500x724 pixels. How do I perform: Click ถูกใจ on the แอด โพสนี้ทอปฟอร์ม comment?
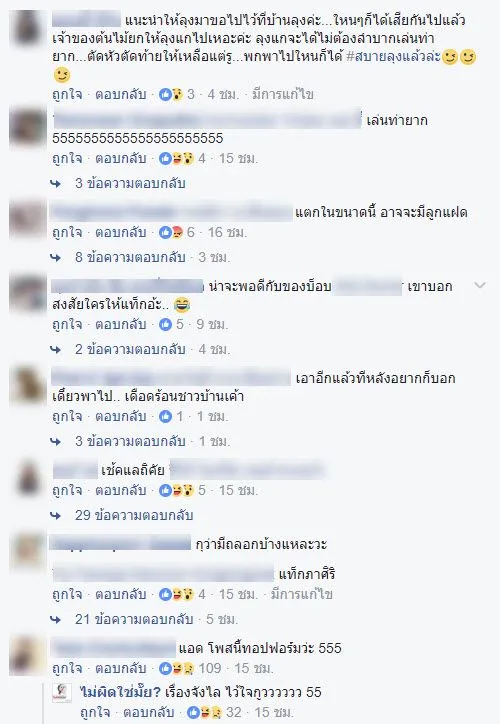coord(67,668)
